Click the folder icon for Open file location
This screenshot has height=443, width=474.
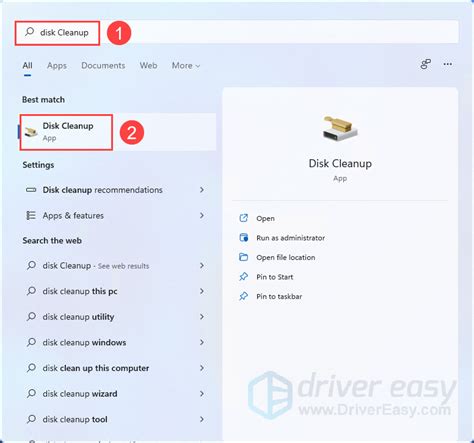244,257
